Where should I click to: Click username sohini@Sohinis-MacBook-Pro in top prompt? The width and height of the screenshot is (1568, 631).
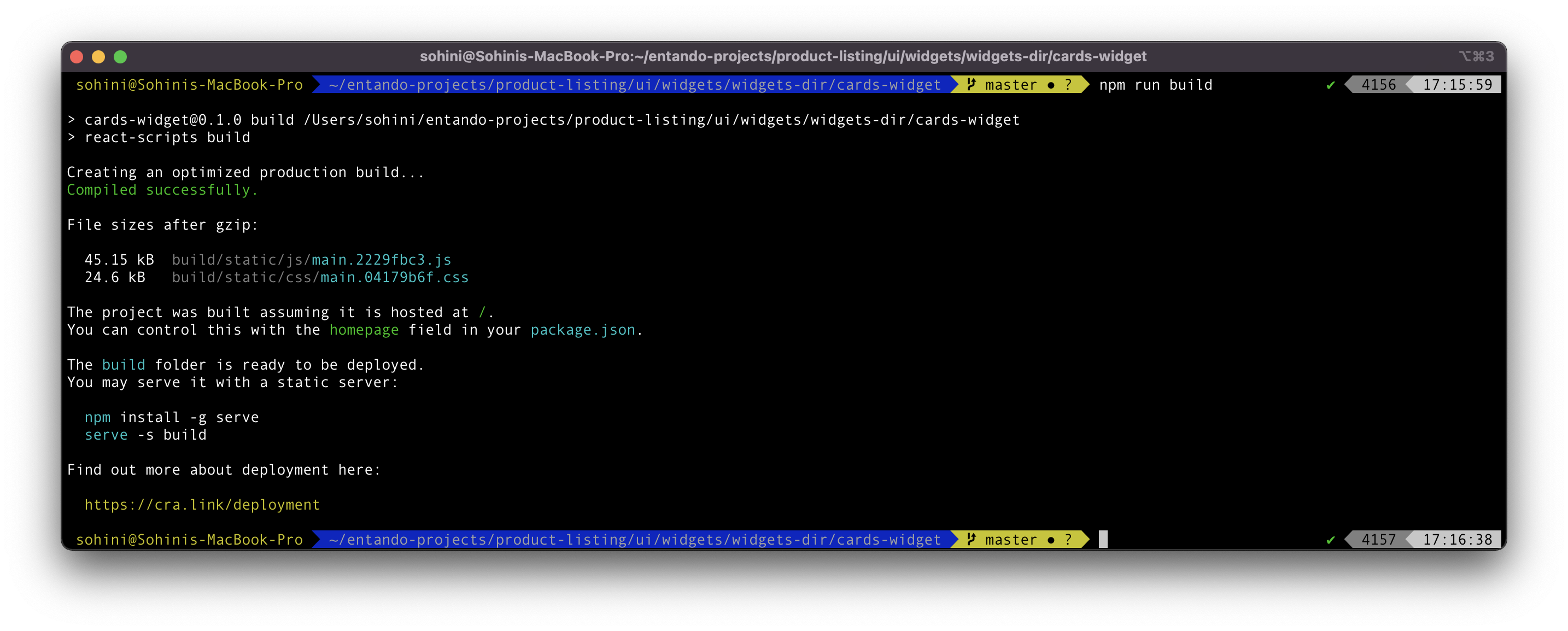189,85
